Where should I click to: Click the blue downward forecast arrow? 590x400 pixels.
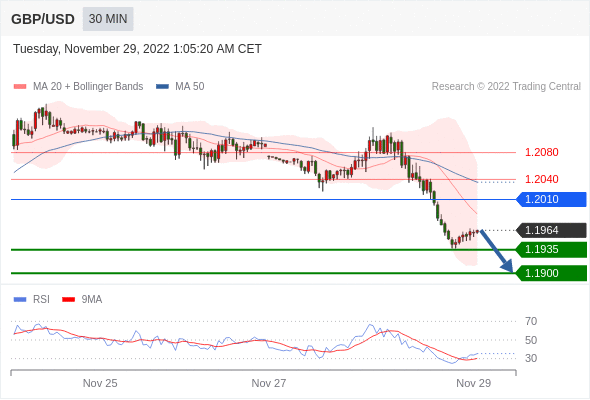click(497, 251)
